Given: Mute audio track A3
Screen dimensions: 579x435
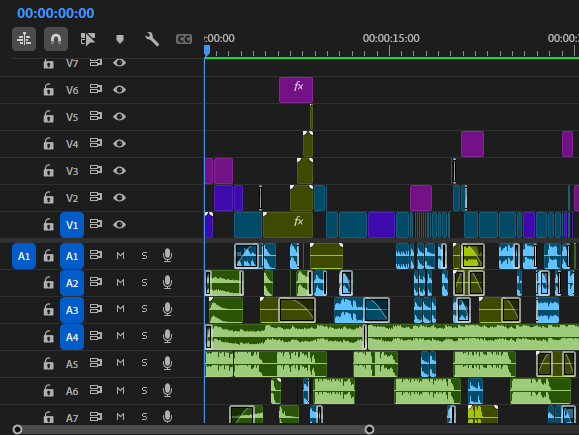Looking at the screenshot, I should coord(120,309).
